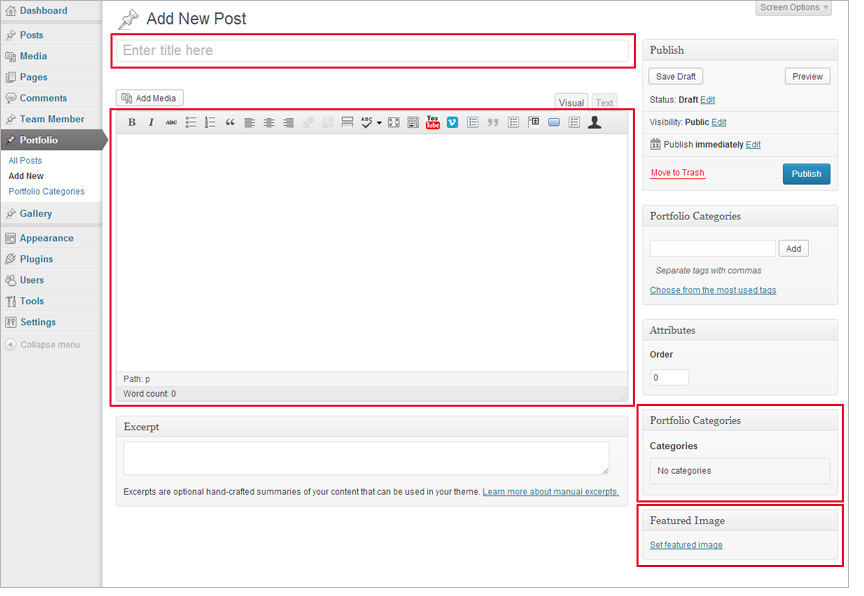This screenshot has height=596, width=864.
Task: Switch to the Text editor tab
Action: coord(604,103)
